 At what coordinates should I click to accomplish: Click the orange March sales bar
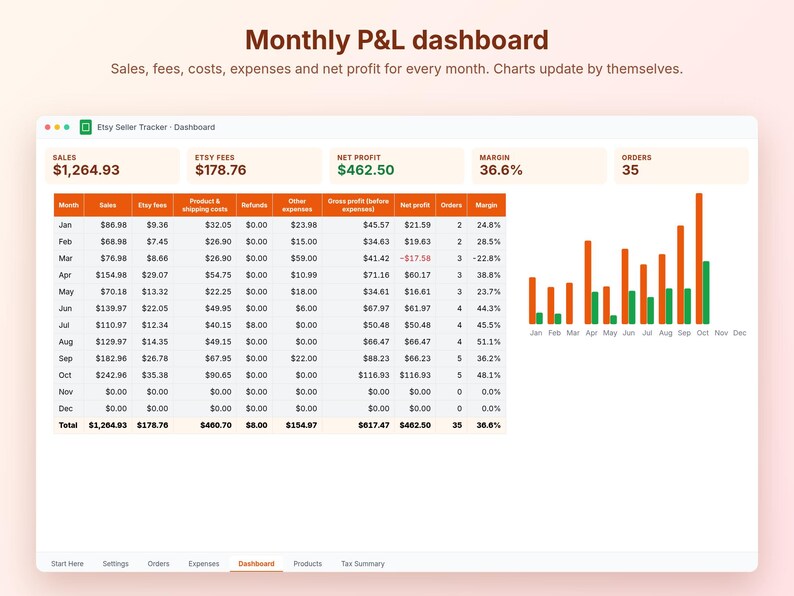(569, 303)
